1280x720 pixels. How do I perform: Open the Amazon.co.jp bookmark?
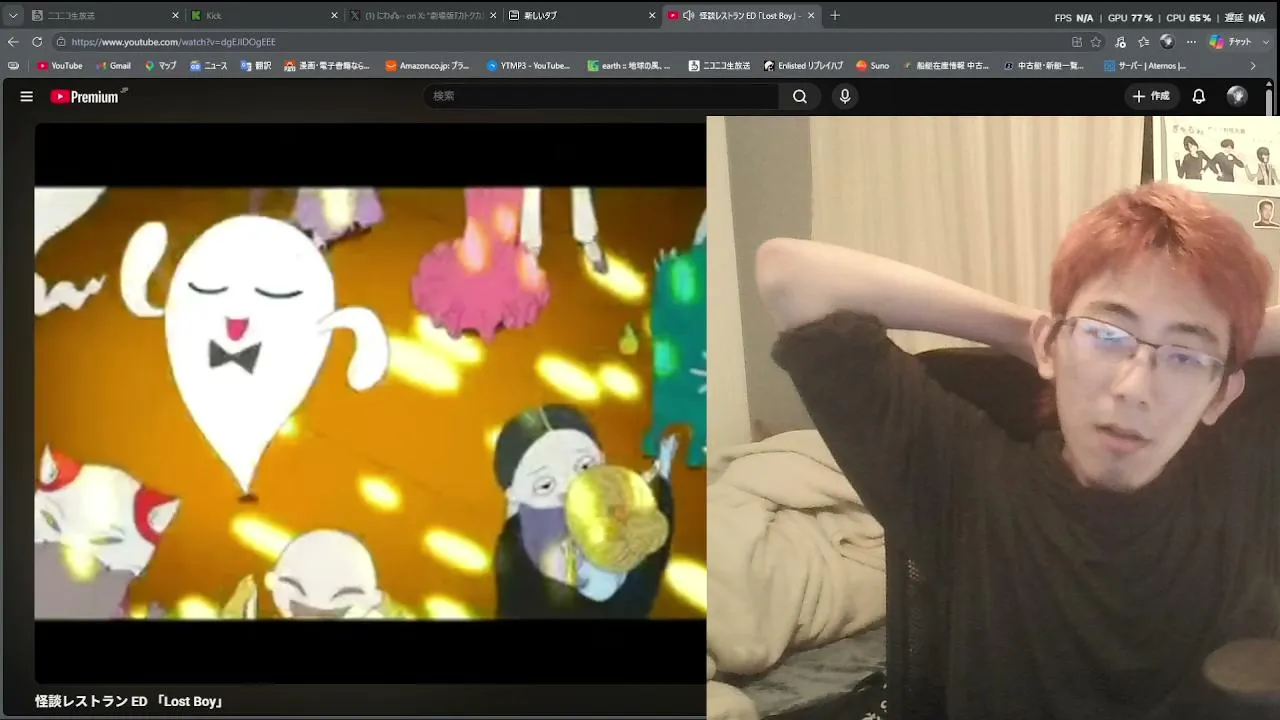[x=428, y=66]
